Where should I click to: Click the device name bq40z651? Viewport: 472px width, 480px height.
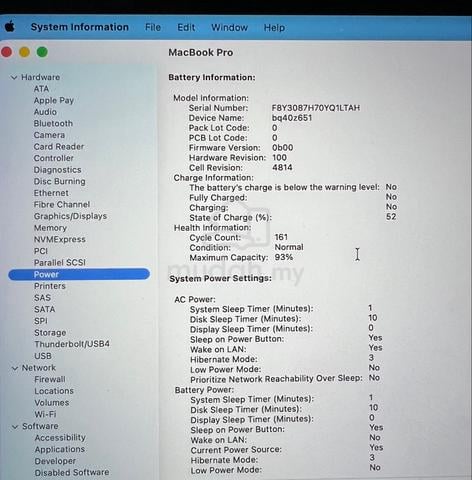[x=292, y=118]
